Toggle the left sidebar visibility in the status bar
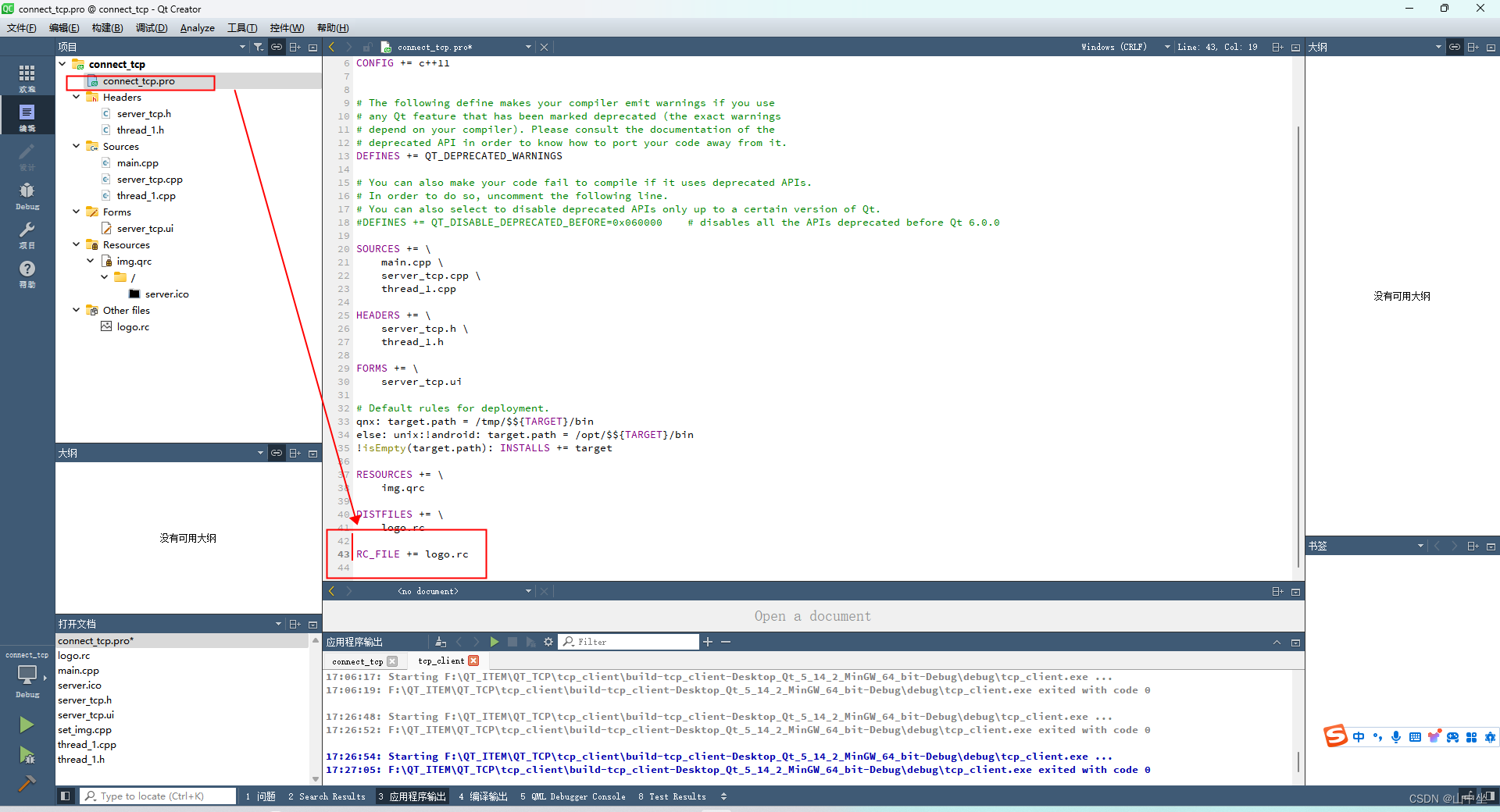The height and width of the screenshot is (812, 1500). click(66, 796)
